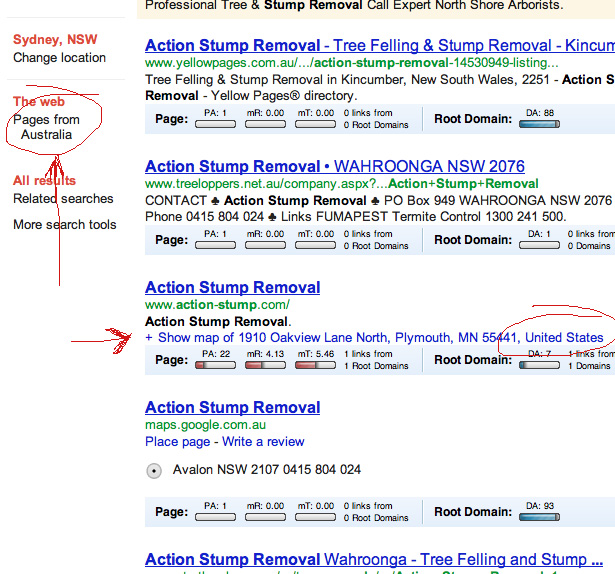The width and height of the screenshot is (615, 574).
Task: Click mR: 4.13 bar in action-stump.com result
Action: (x=265, y=365)
